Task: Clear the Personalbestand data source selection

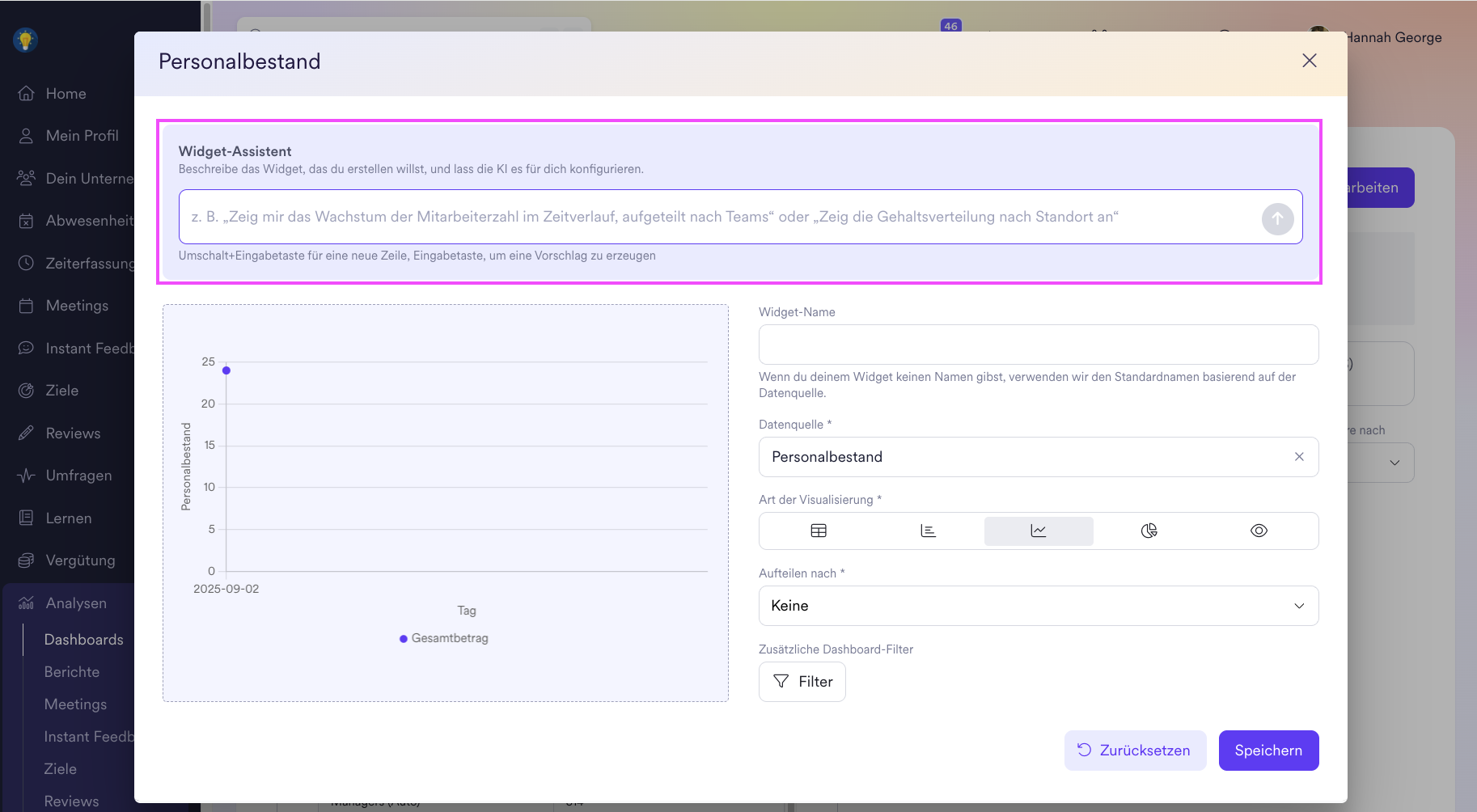Action: coord(1299,457)
